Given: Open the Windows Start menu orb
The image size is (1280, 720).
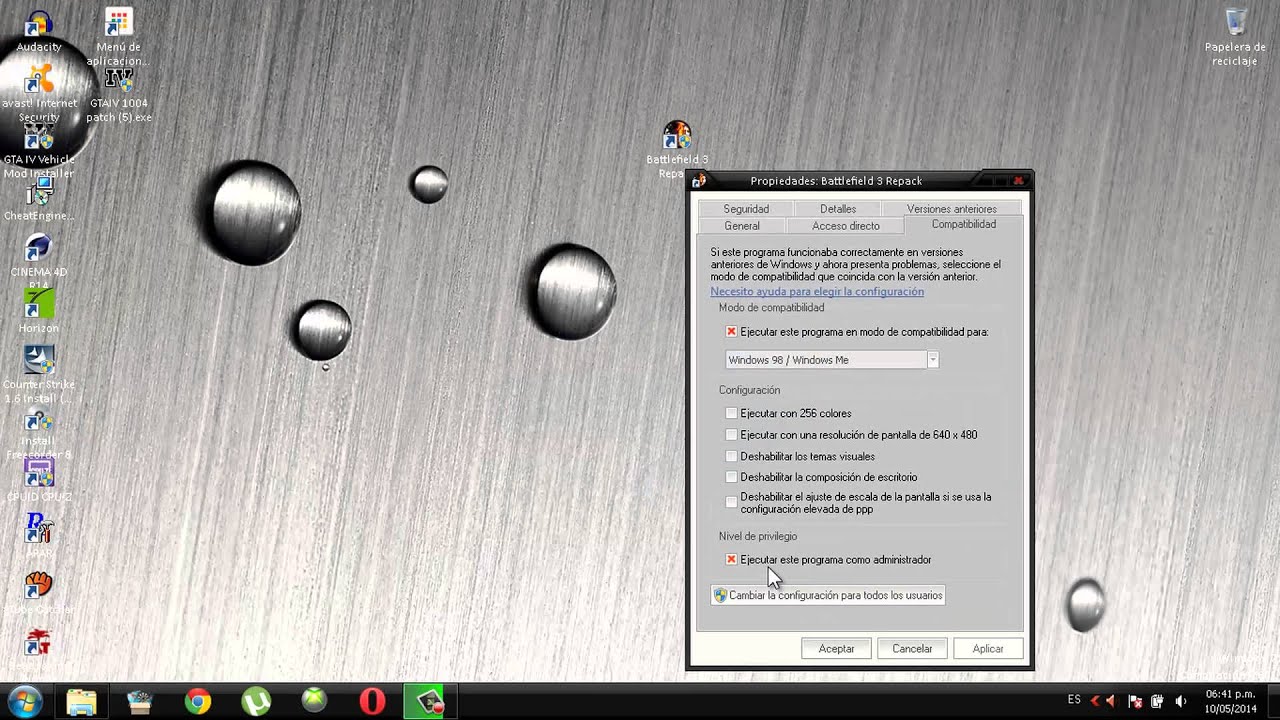Looking at the screenshot, I should 23,701.
